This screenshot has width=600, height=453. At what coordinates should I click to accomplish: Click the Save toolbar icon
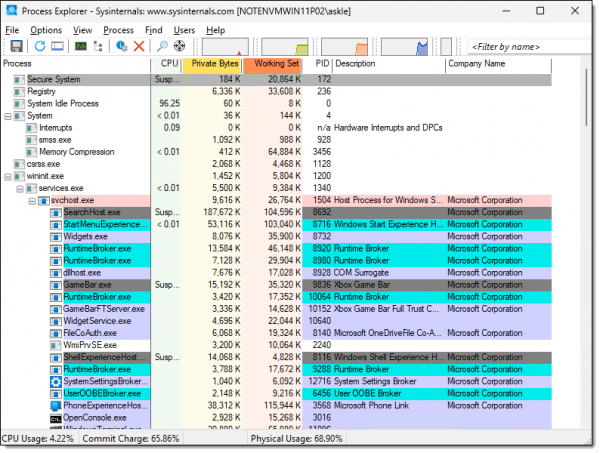[x=16, y=46]
